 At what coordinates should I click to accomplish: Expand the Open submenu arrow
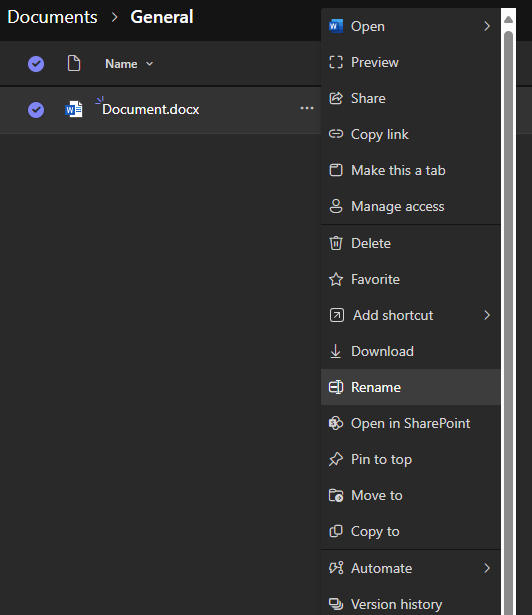coord(487,26)
